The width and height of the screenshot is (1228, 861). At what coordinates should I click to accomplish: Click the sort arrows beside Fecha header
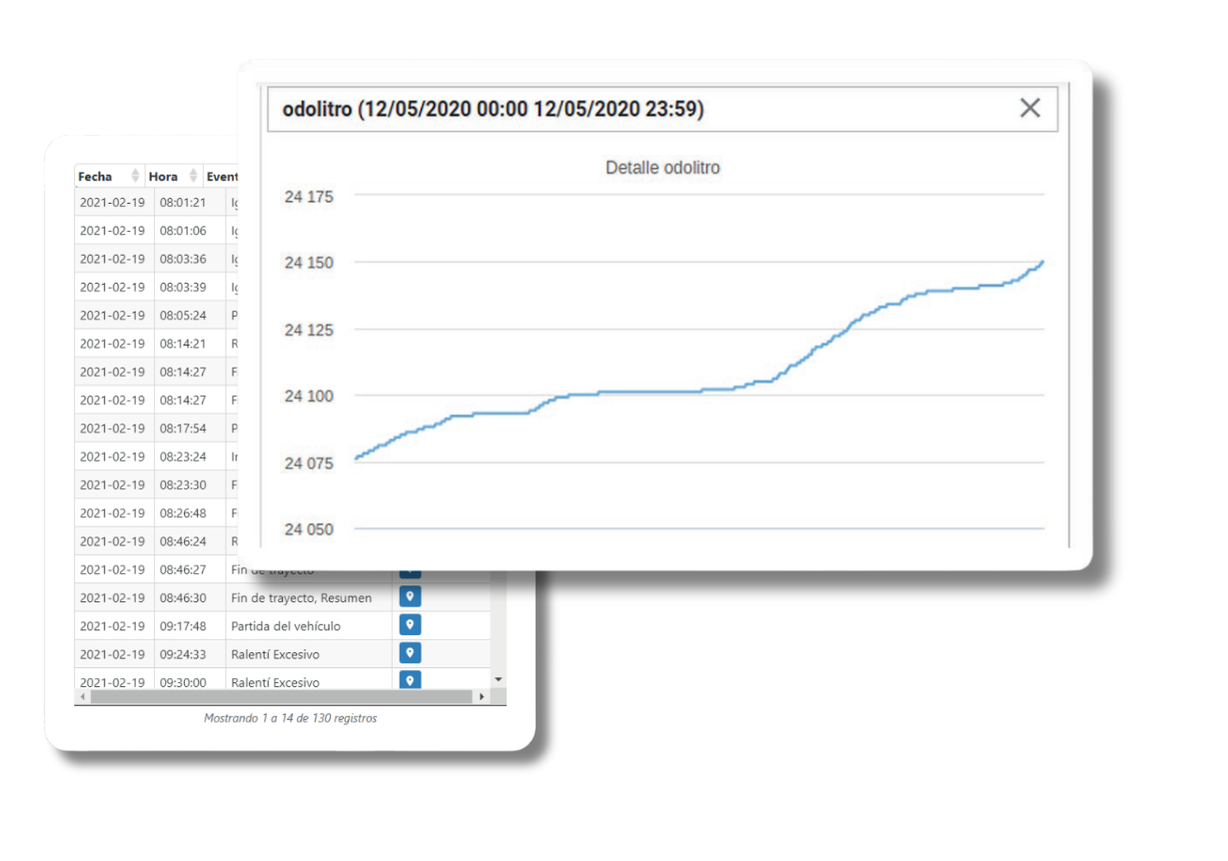pos(135,176)
